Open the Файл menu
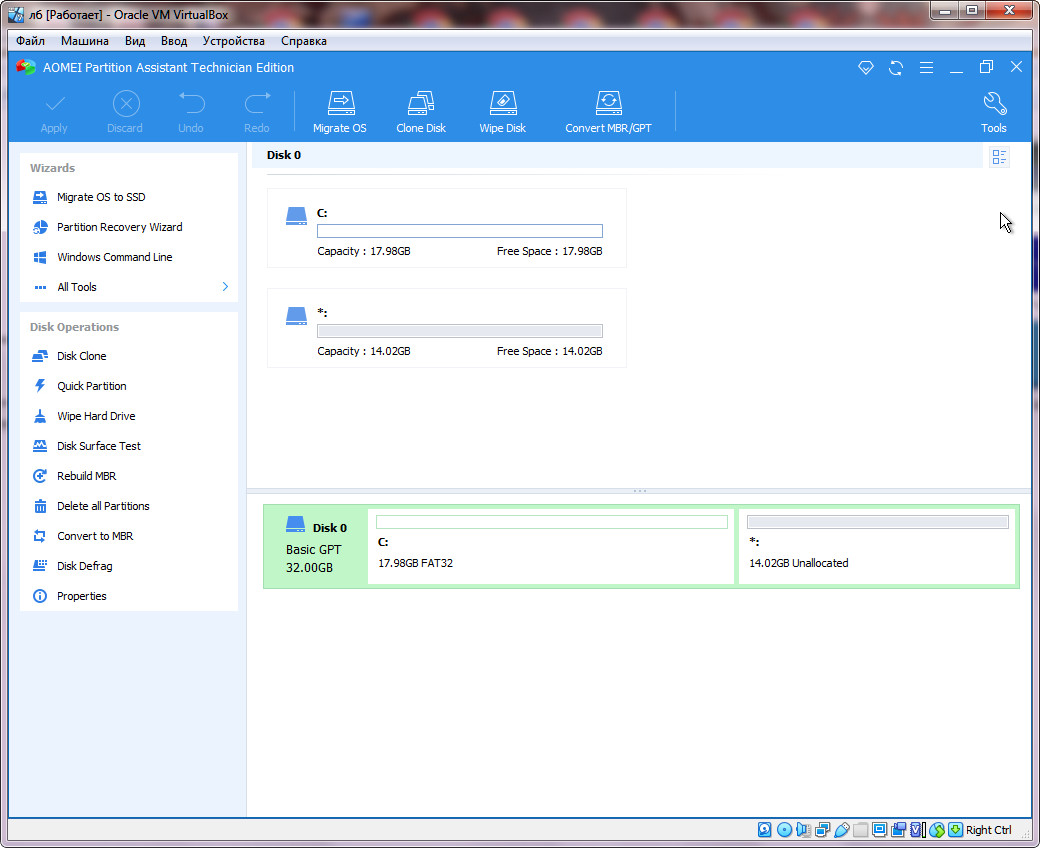 30,41
